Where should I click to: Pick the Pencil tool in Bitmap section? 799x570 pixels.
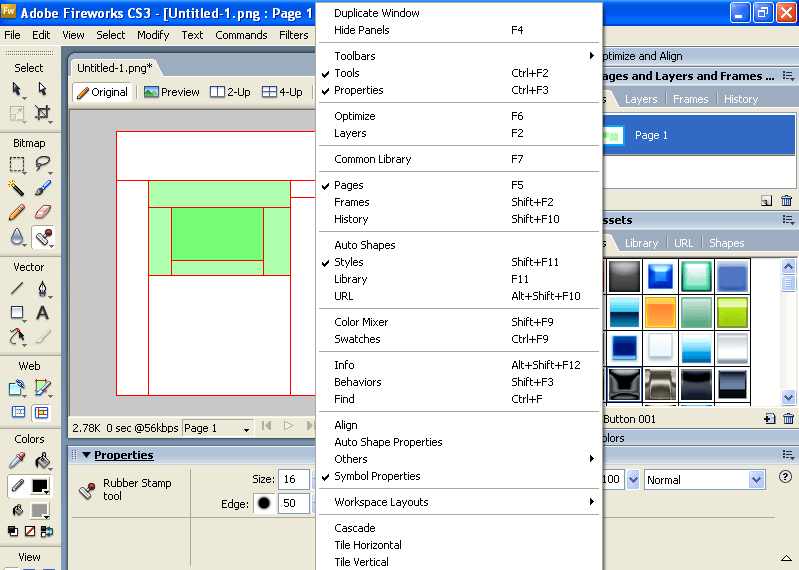17,212
